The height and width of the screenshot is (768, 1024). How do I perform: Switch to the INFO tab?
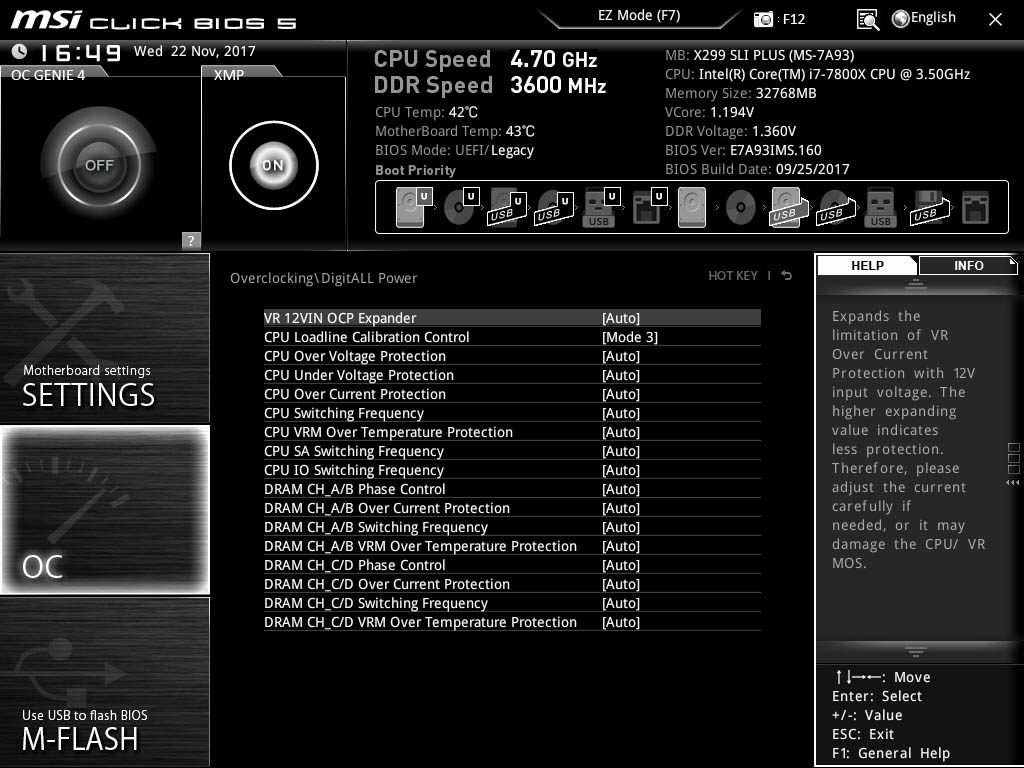point(968,265)
